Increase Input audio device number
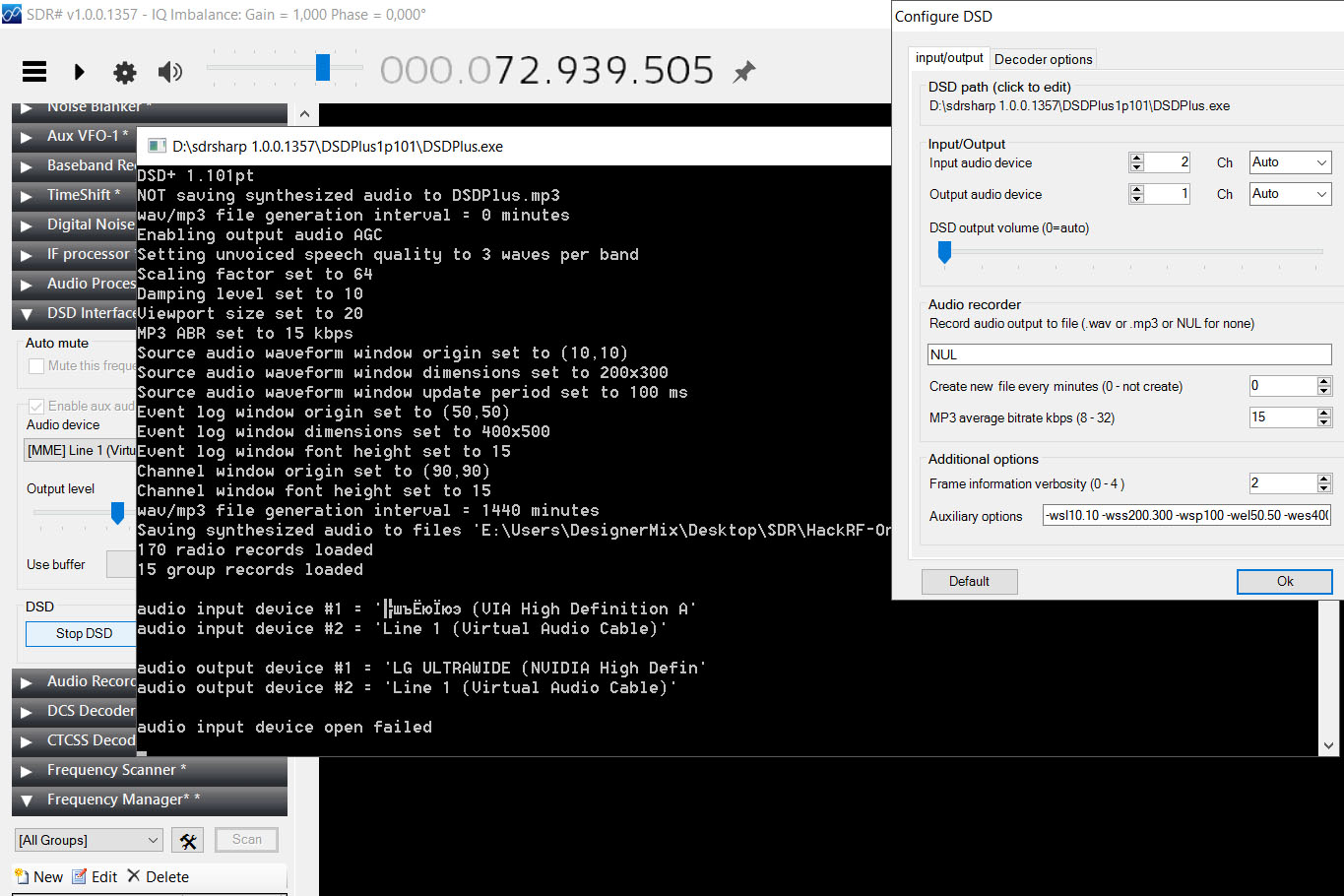Screen dimensions: 1344x896 click(x=1136, y=158)
